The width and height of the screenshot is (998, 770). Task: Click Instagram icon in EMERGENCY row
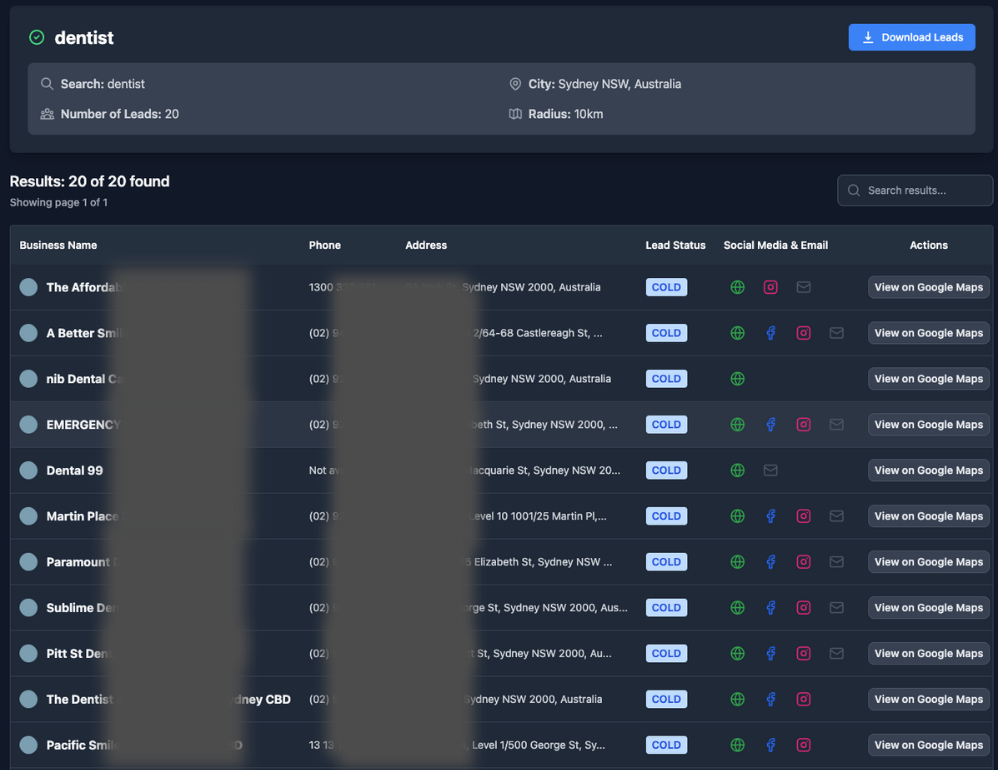tap(803, 425)
